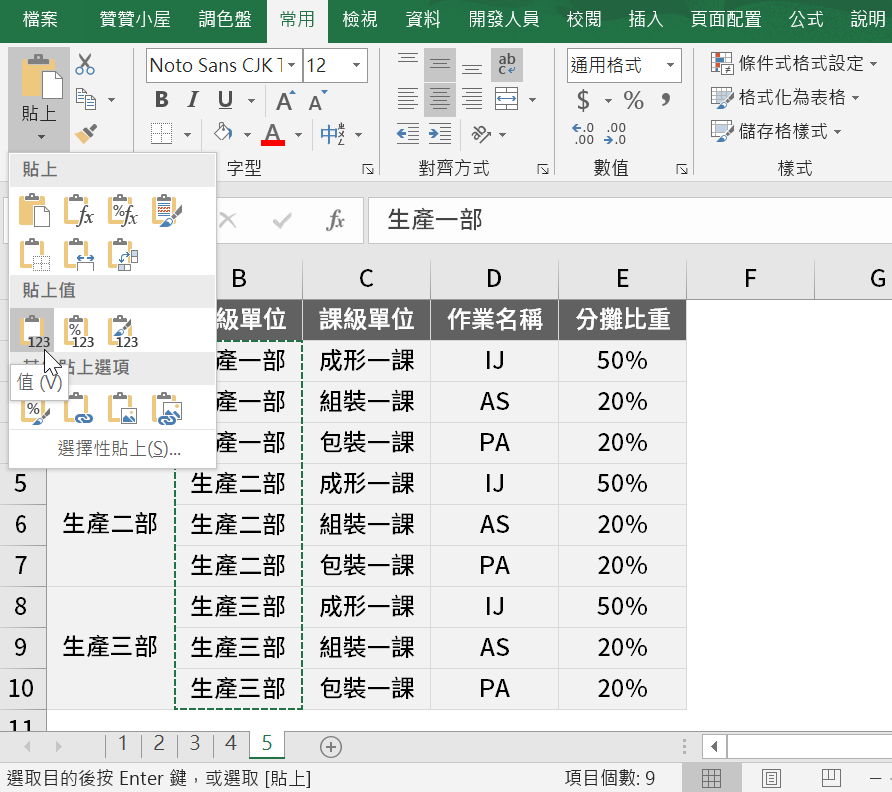Toggle Italic formatting

[x=193, y=100]
